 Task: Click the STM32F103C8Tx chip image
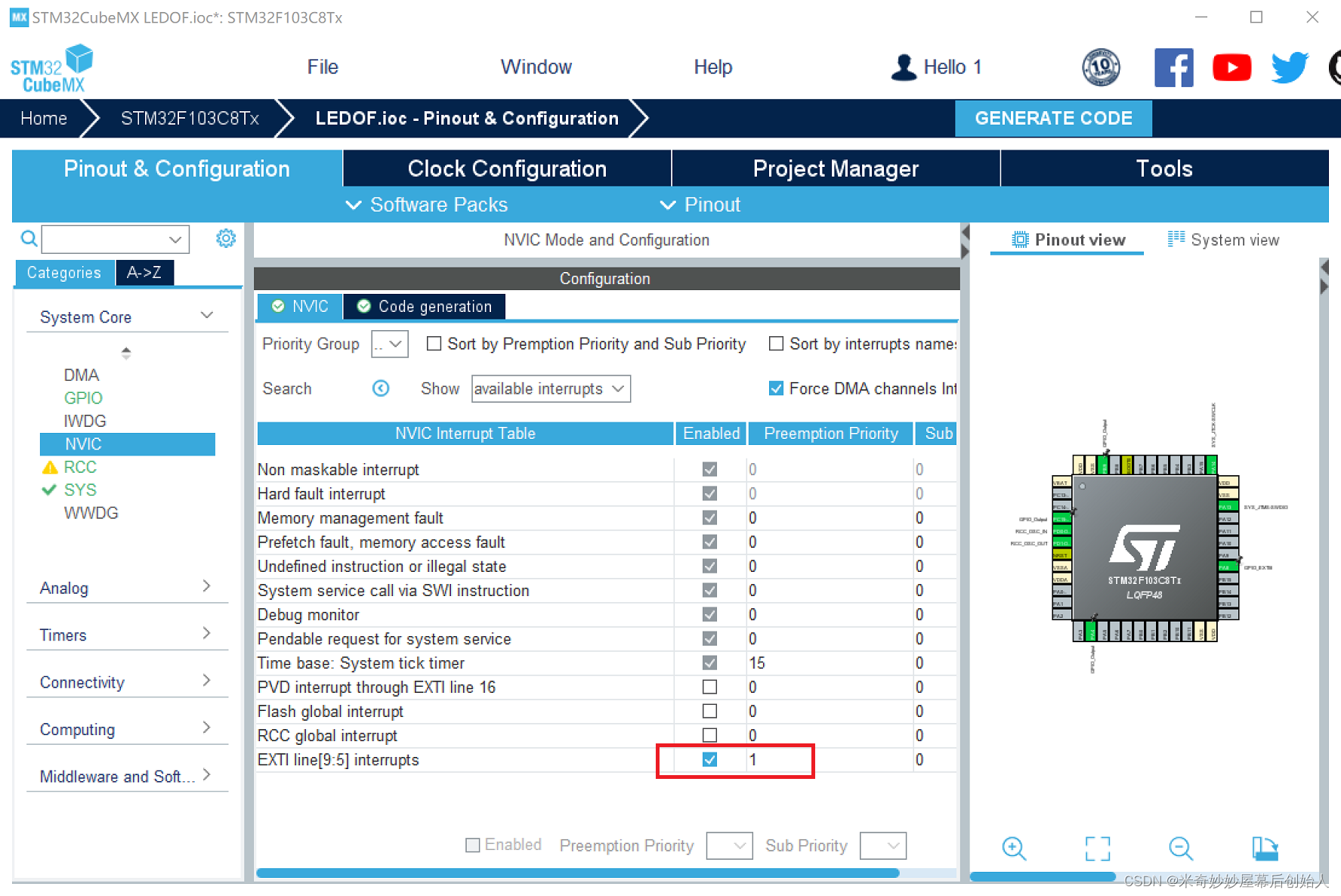1145,548
